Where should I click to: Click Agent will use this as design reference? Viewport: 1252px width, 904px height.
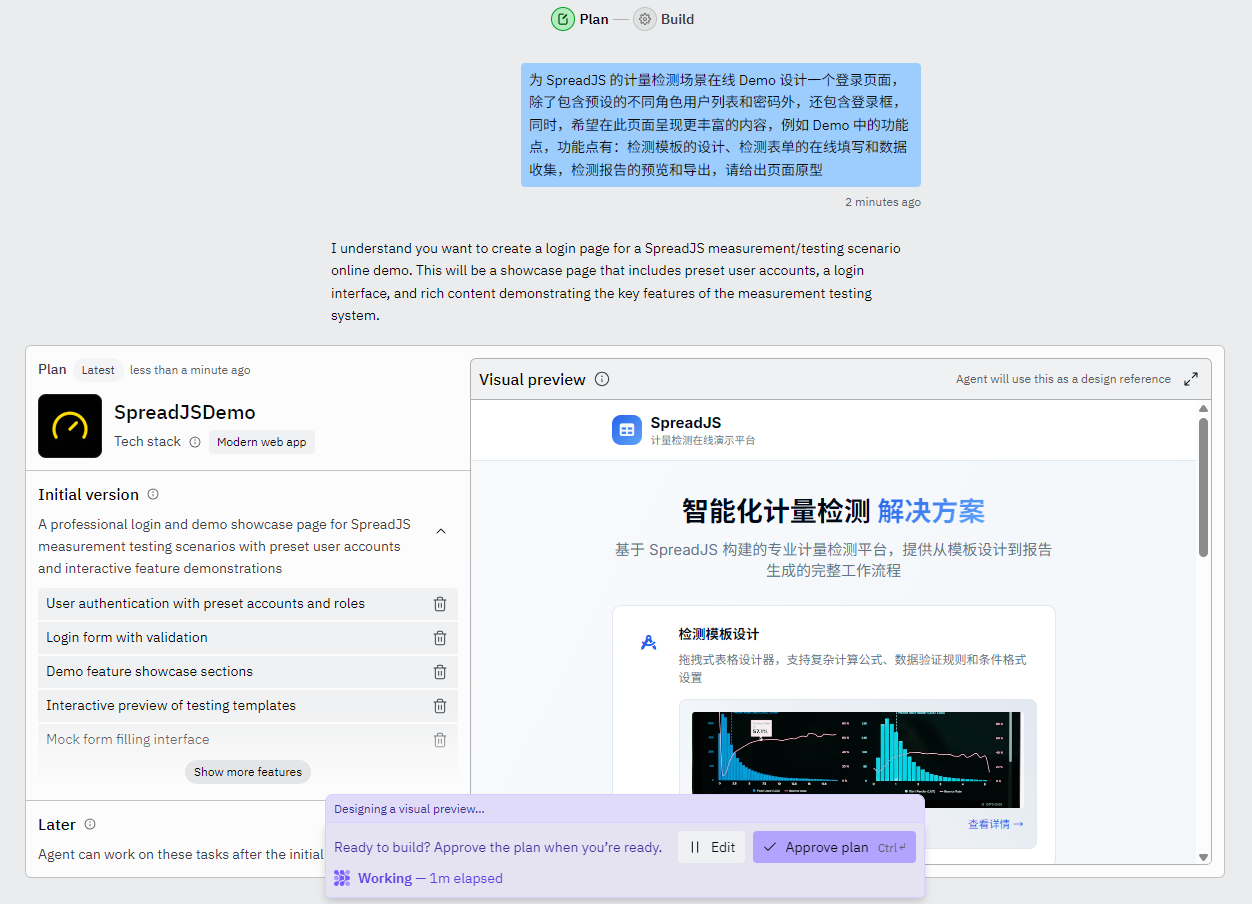coord(1063,379)
